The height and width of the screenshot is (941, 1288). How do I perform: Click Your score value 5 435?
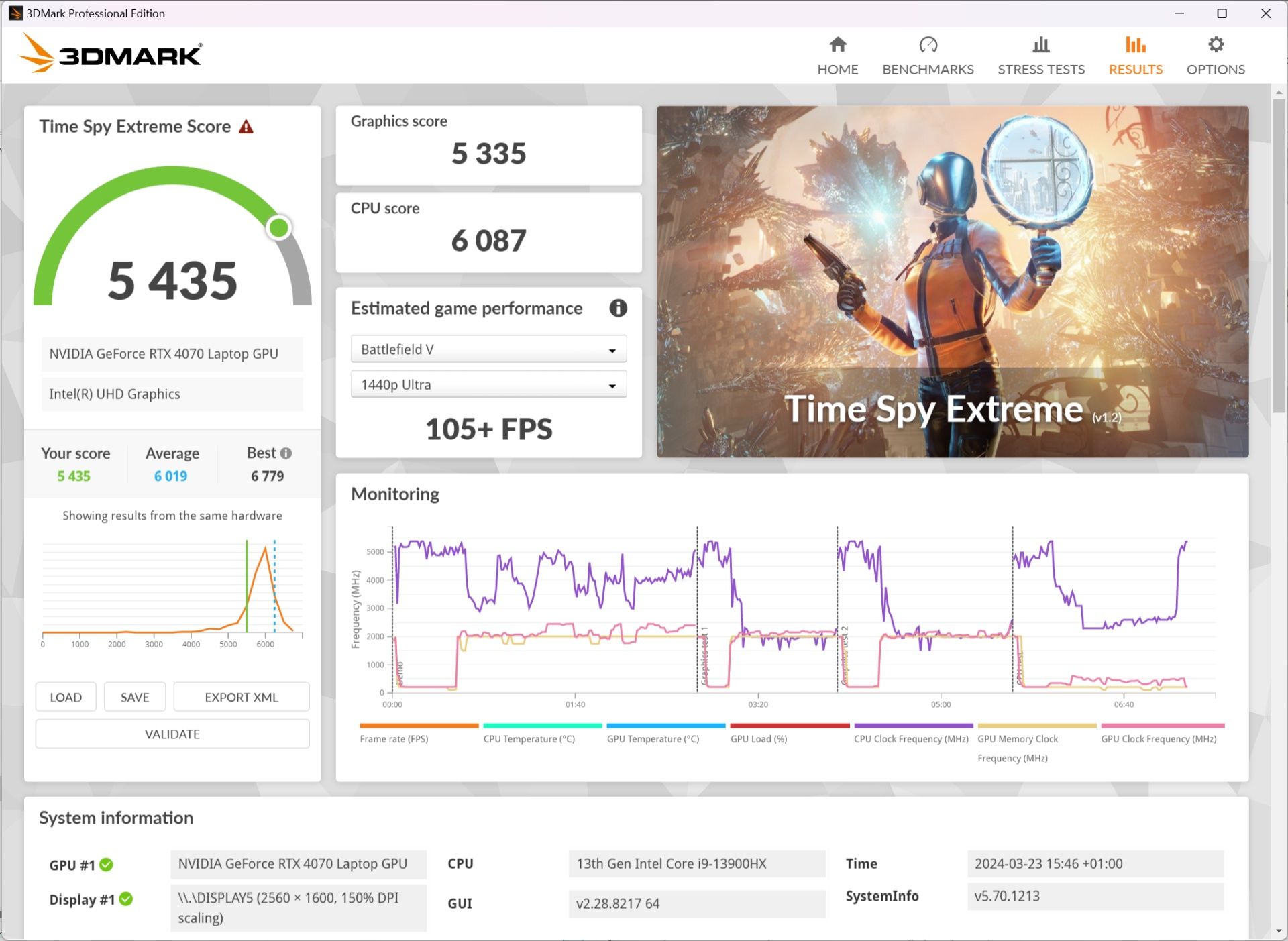[x=73, y=476]
